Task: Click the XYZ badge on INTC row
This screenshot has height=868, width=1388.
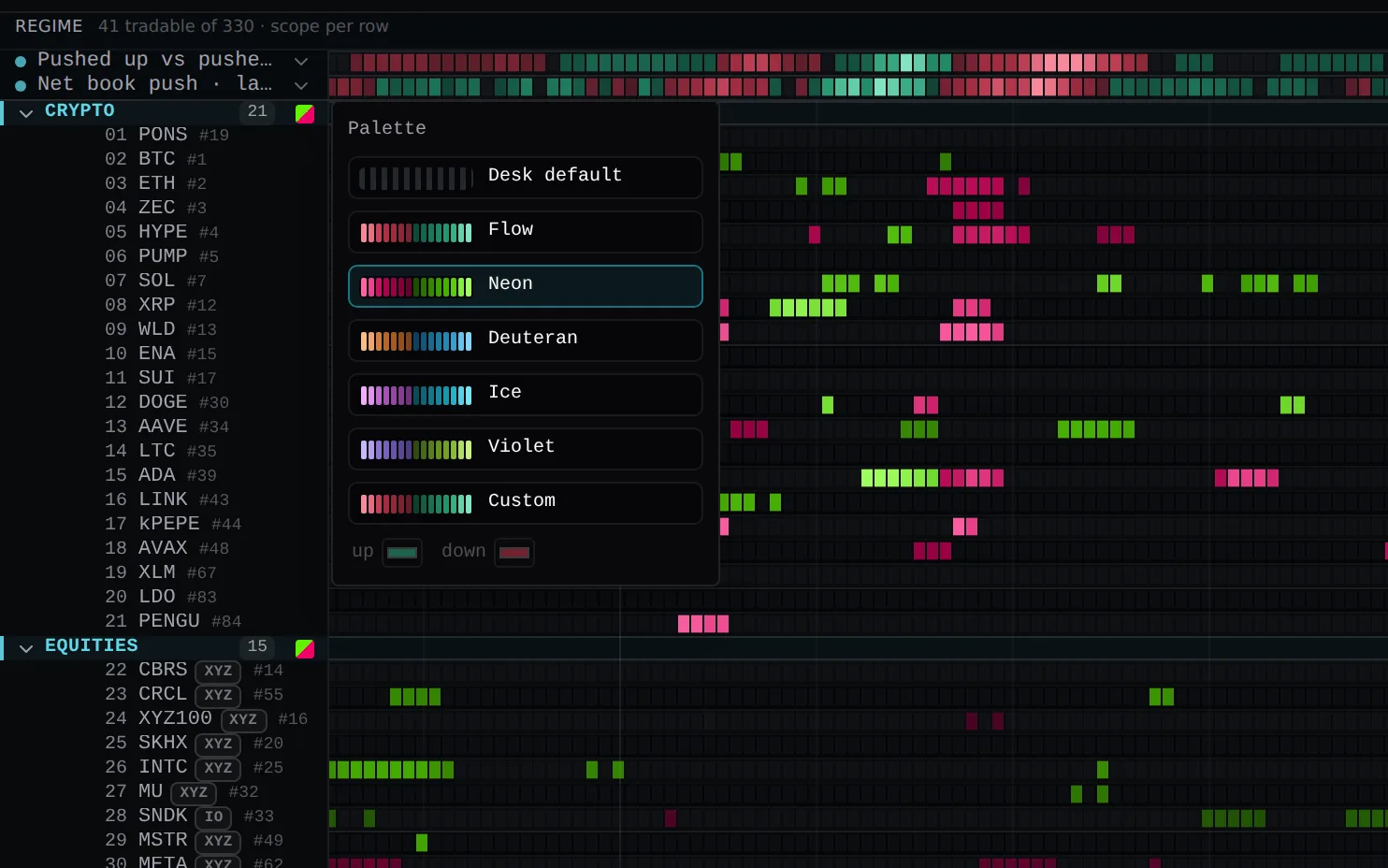Action: (218, 768)
